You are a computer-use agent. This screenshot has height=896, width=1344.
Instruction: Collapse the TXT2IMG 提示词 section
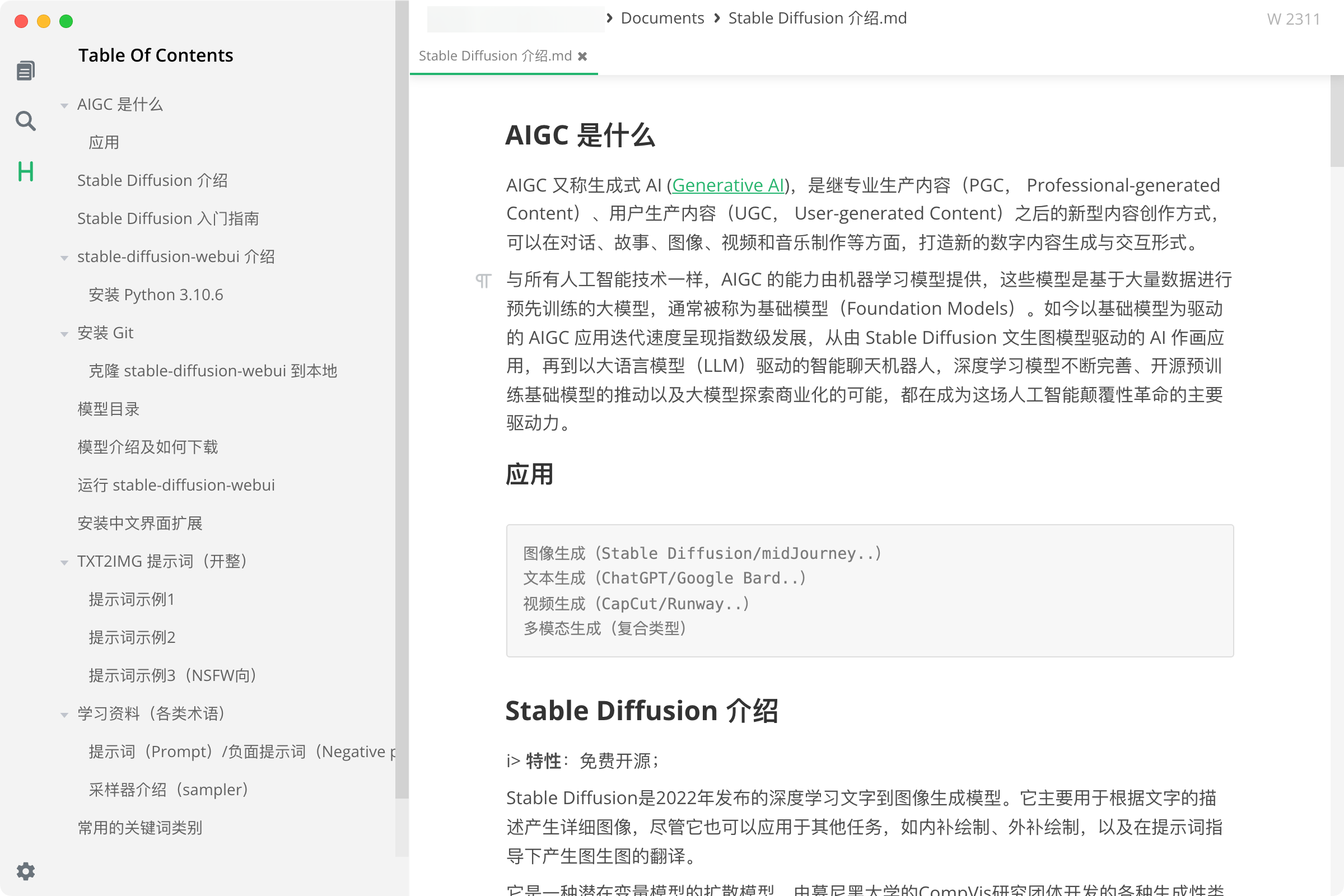tap(64, 562)
